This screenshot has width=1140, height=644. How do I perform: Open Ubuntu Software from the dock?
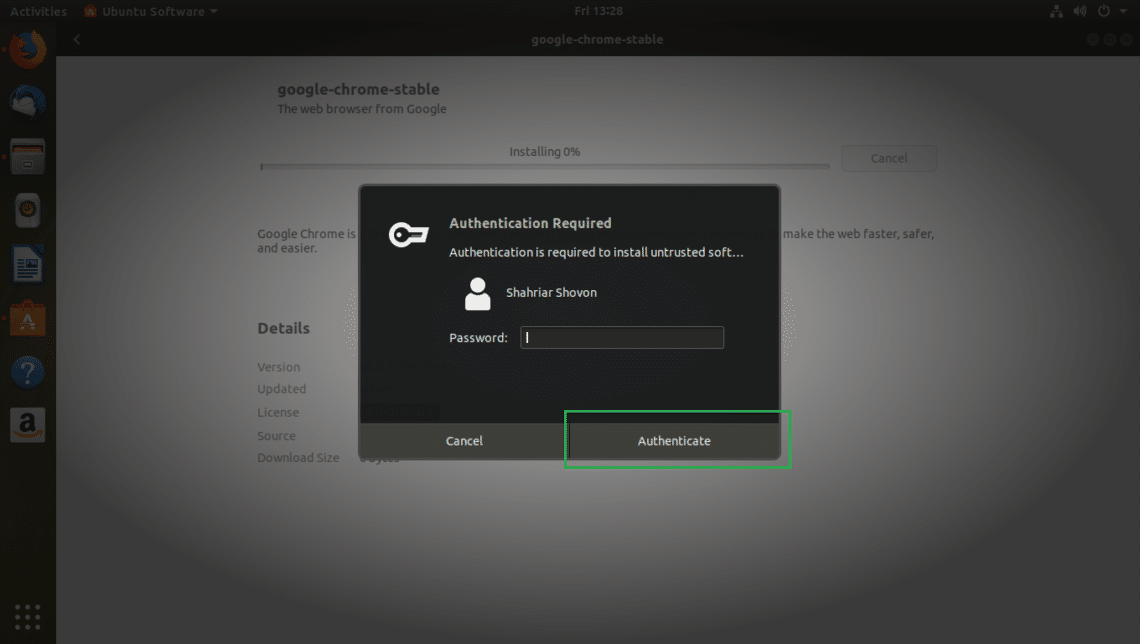coord(28,318)
